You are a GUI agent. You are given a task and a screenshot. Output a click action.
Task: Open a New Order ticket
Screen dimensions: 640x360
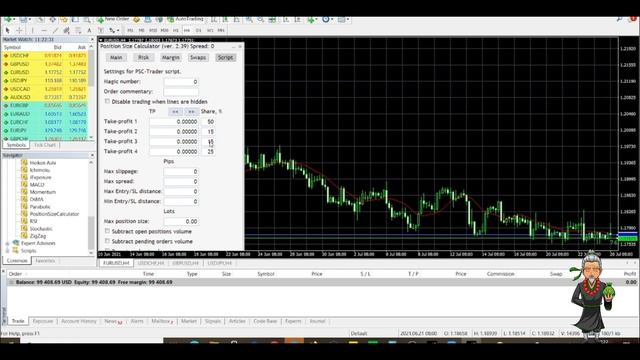[113, 19]
